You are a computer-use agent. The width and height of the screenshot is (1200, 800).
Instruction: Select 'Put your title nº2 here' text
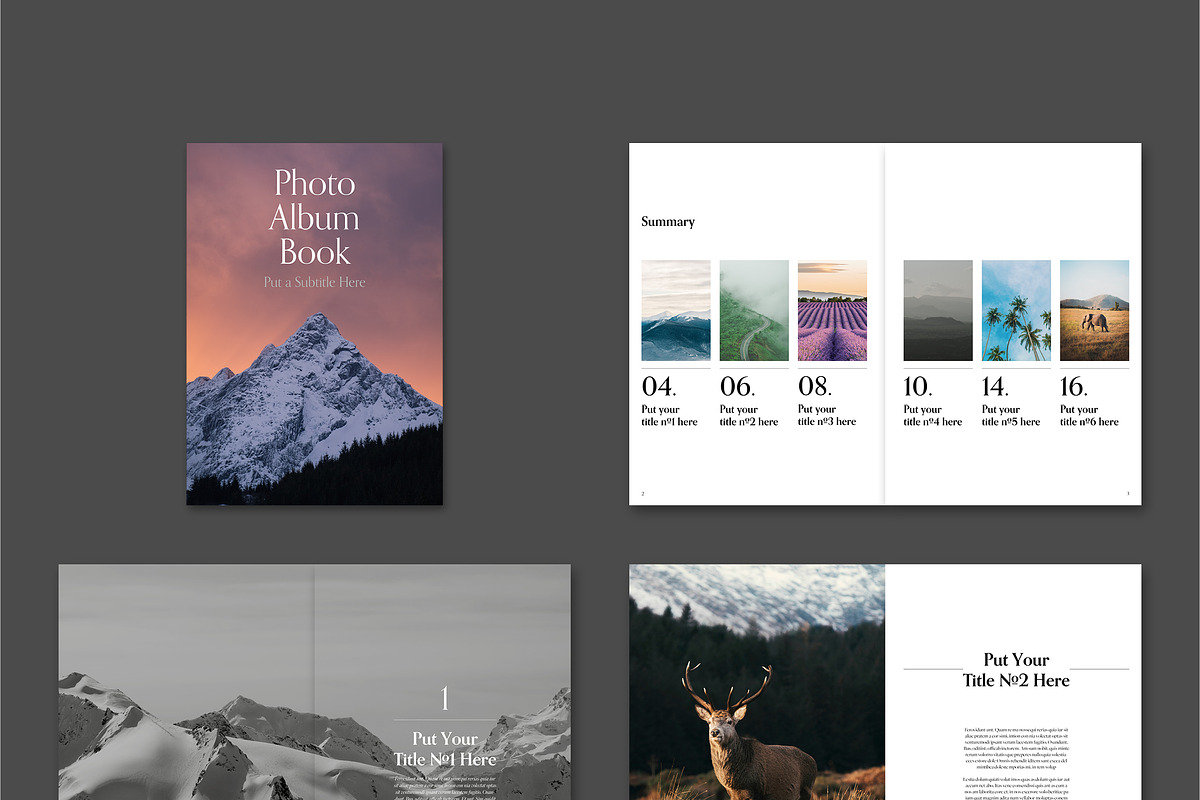pyautogui.click(x=749, y=416)
